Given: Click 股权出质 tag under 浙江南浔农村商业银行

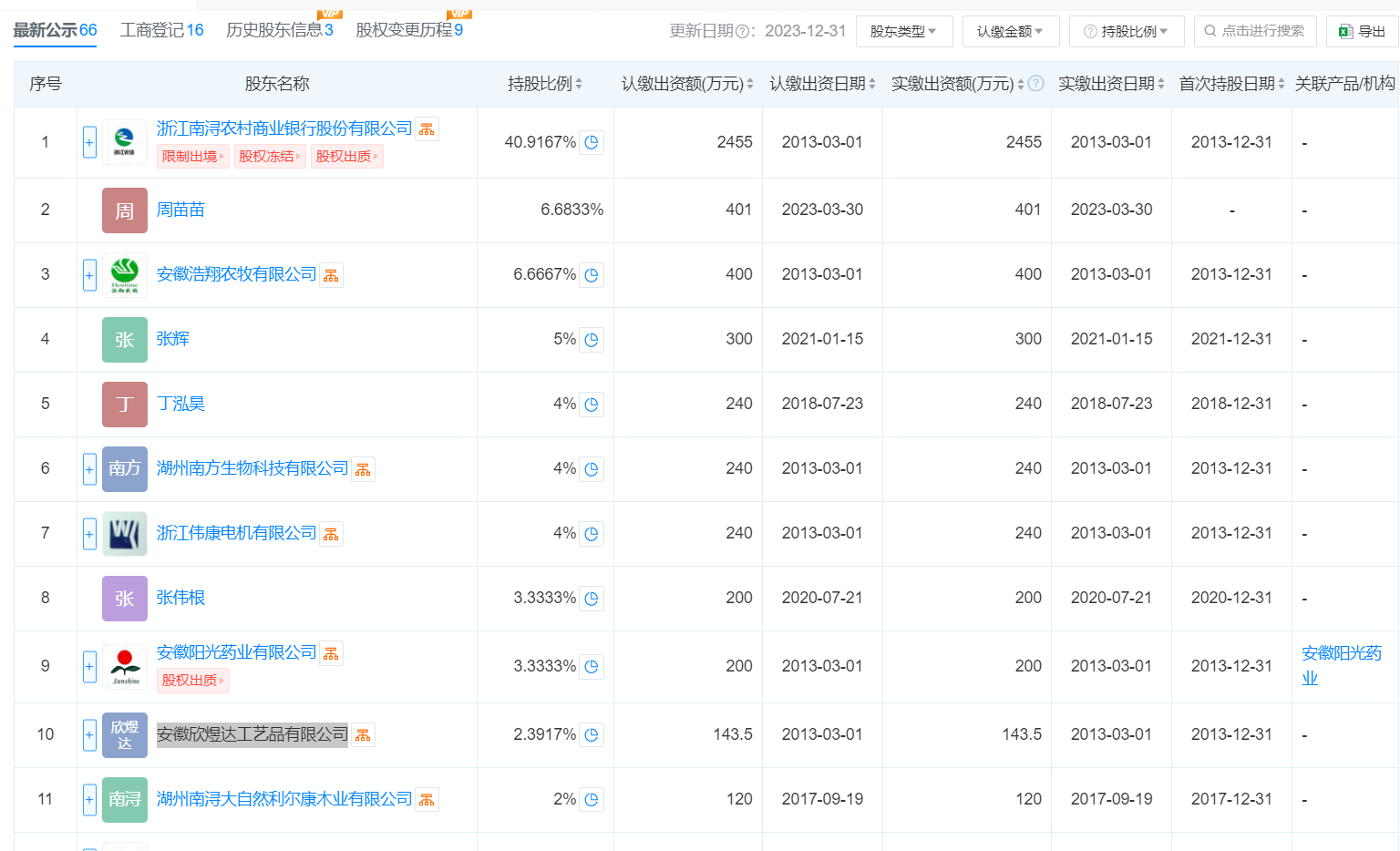Looking at the screenshot, I should pyautogui.click(x=346, y=157).
